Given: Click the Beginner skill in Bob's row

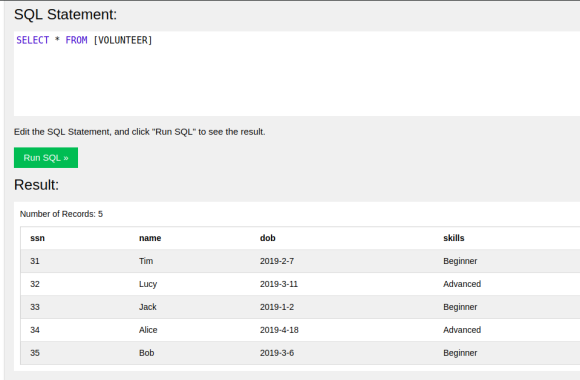Looking at the screenshot, I should 460,353.
